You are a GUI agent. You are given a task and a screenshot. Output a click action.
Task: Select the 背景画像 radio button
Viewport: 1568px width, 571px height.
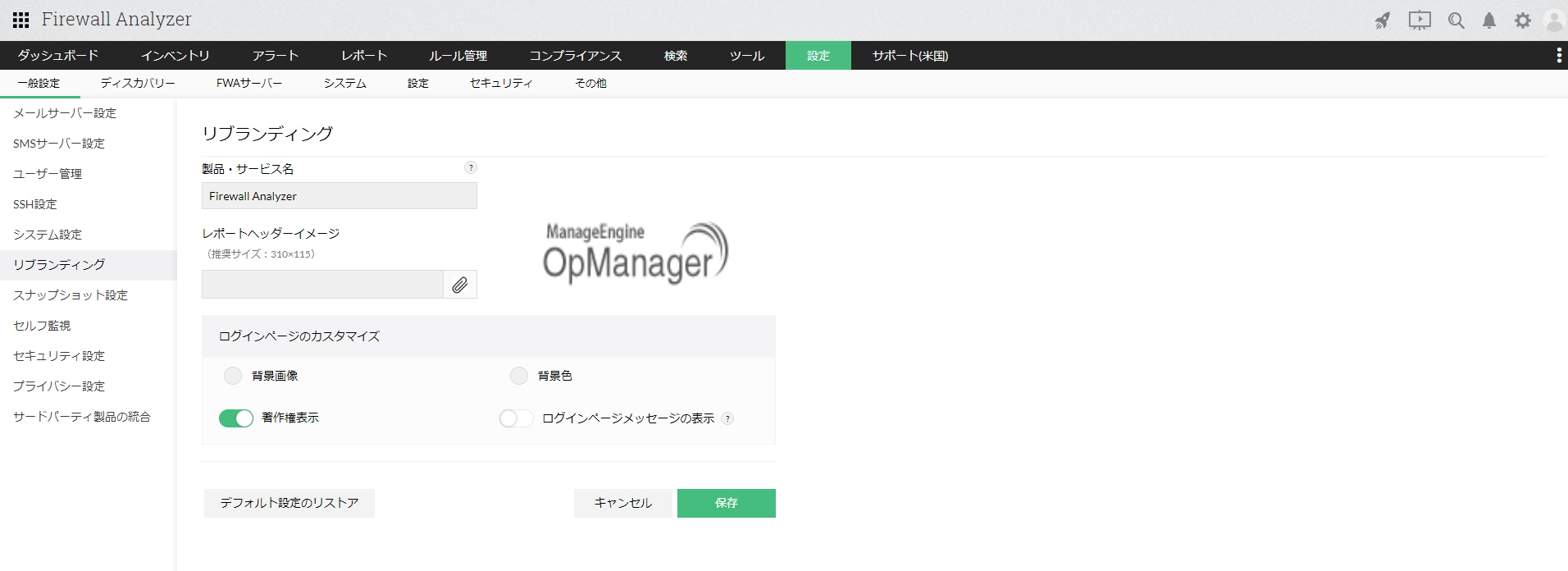tap(233, 376)
